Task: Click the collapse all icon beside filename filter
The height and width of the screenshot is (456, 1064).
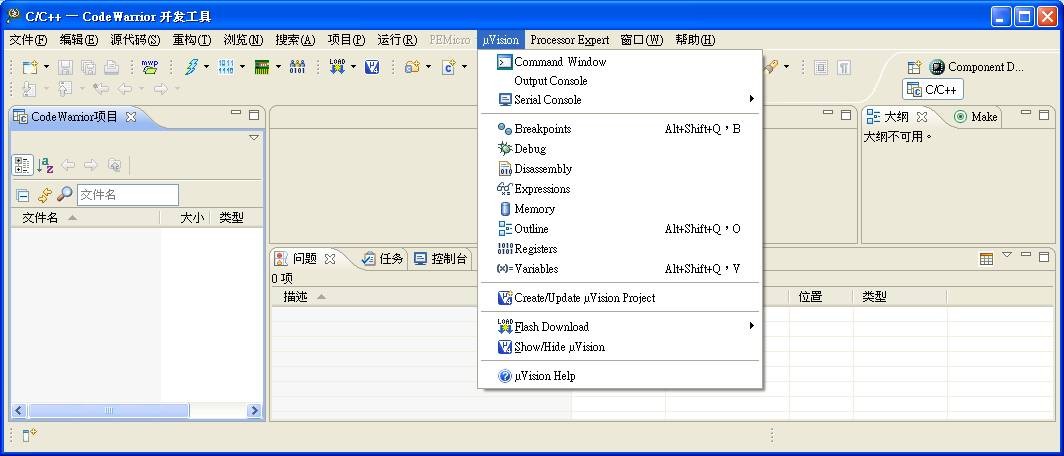Action: tap(22, 195)
